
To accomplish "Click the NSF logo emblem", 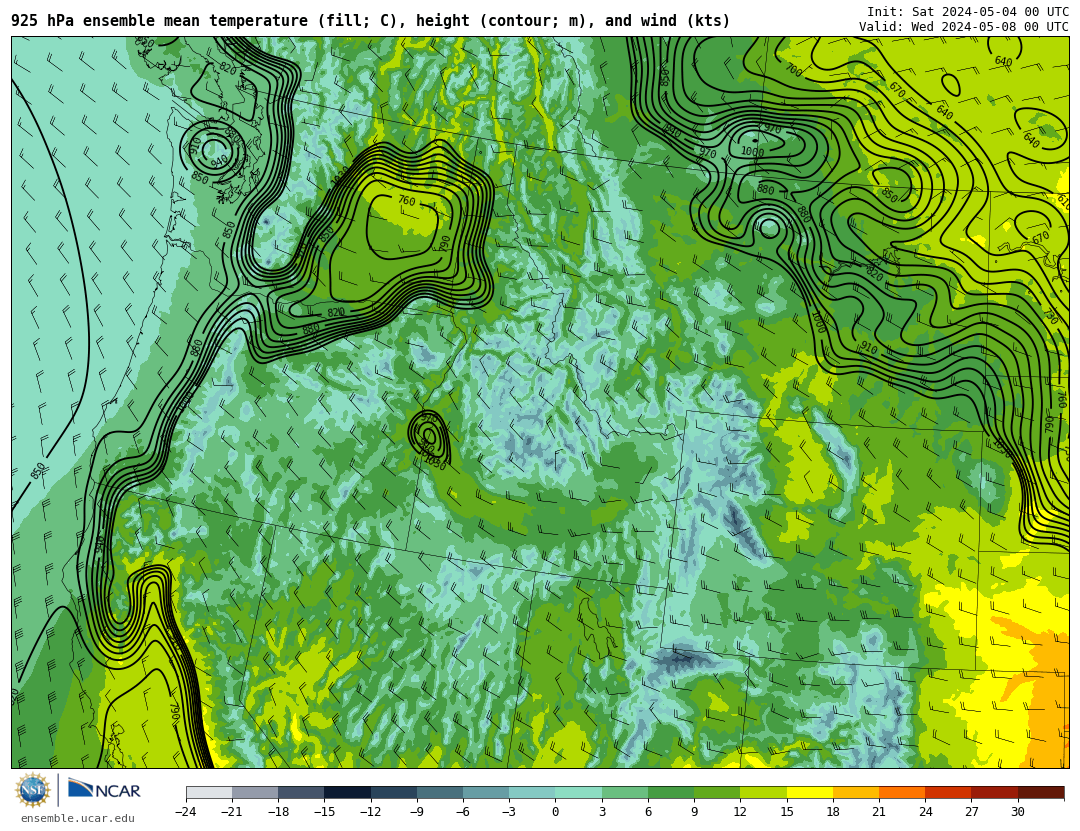I will coord(33,790).
